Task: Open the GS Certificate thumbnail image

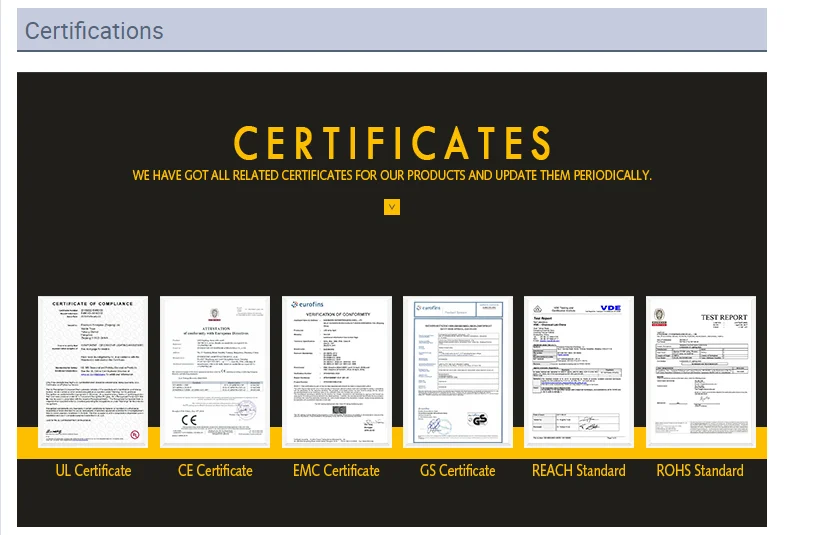Action: pos(458,370)
